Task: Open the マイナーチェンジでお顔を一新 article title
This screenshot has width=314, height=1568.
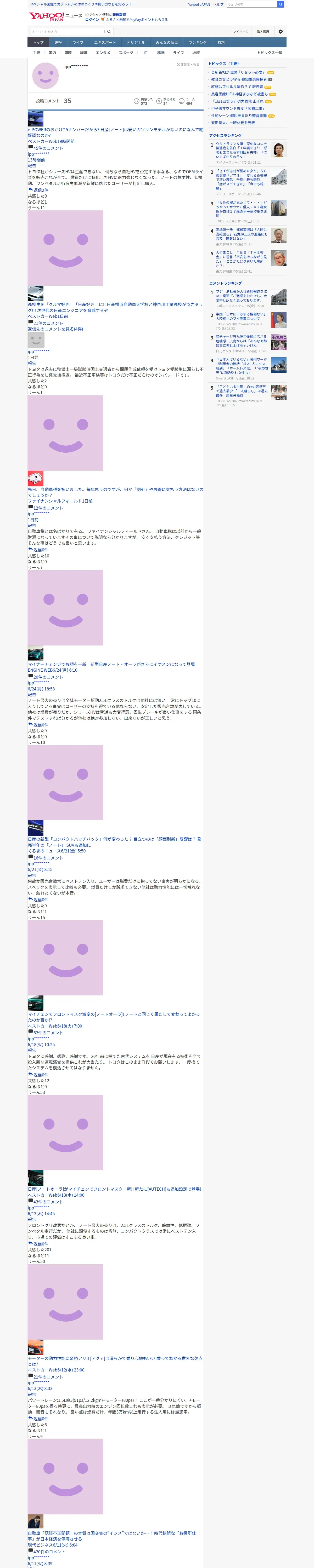Action: click(x=111, y=664)
